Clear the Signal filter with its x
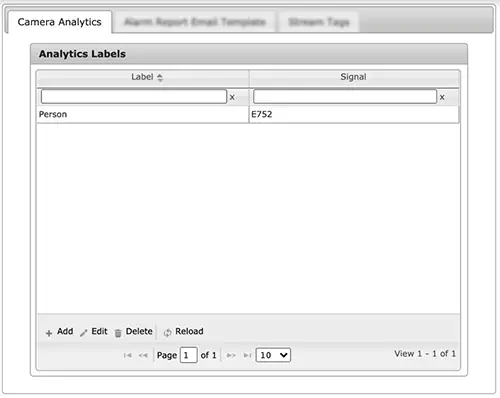 [442, 97]
